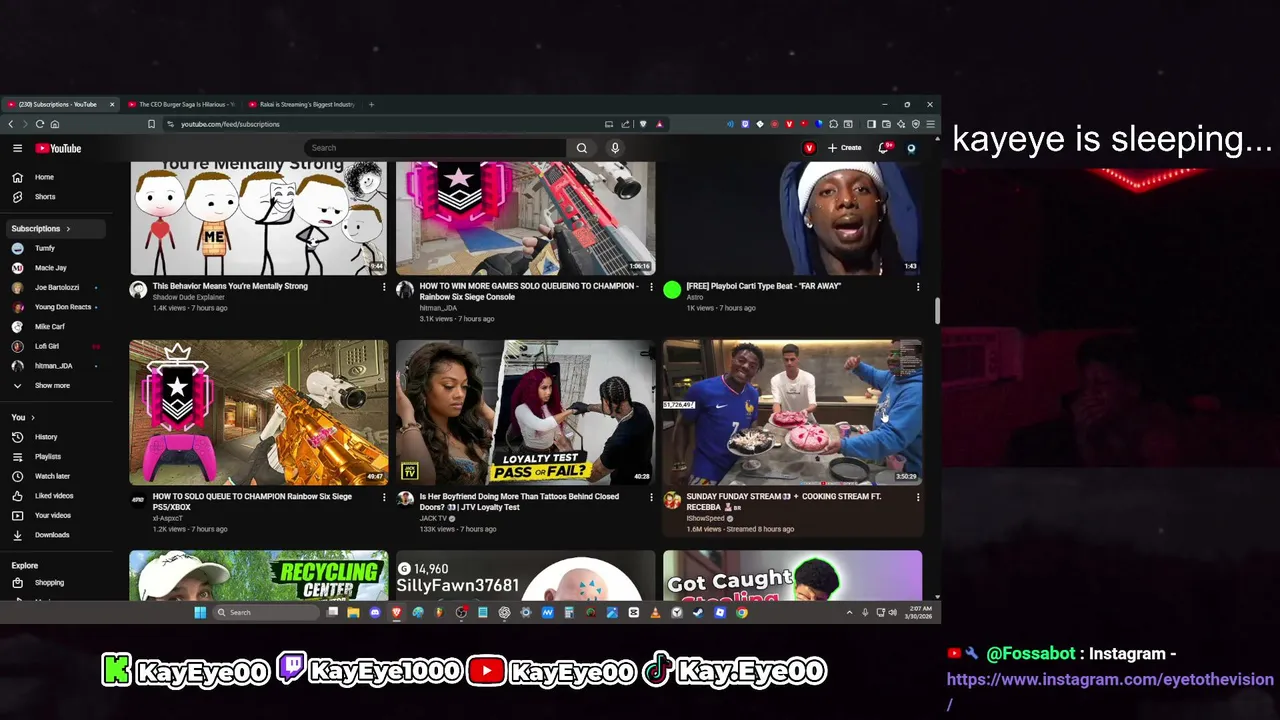Viewport: 1280px width, 720px height.
Task: Open options for HOW TO SOLO QUEUE TO CHAMPION video
Action: point(384,497)
